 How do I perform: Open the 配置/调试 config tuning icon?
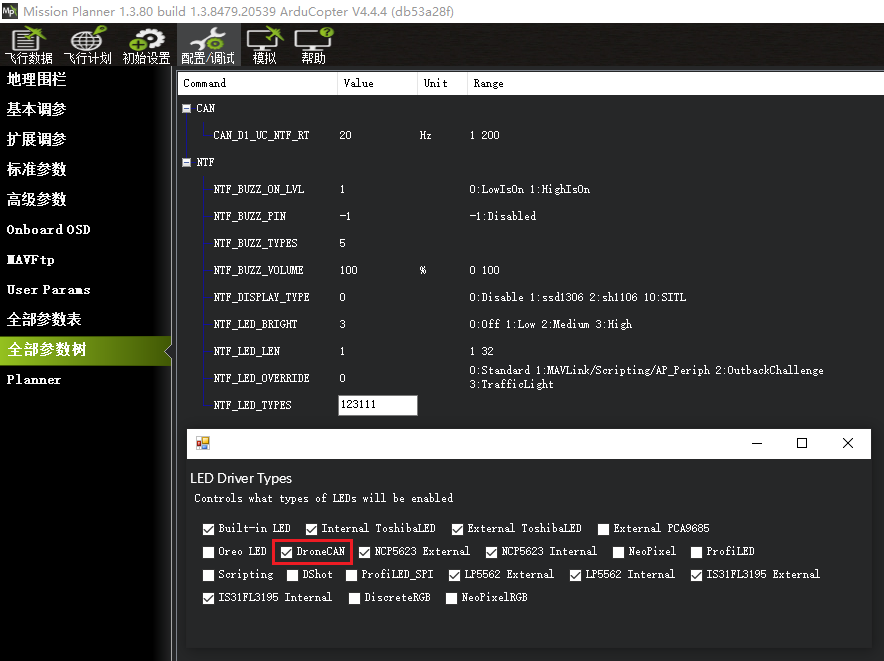tap(208, 45)
